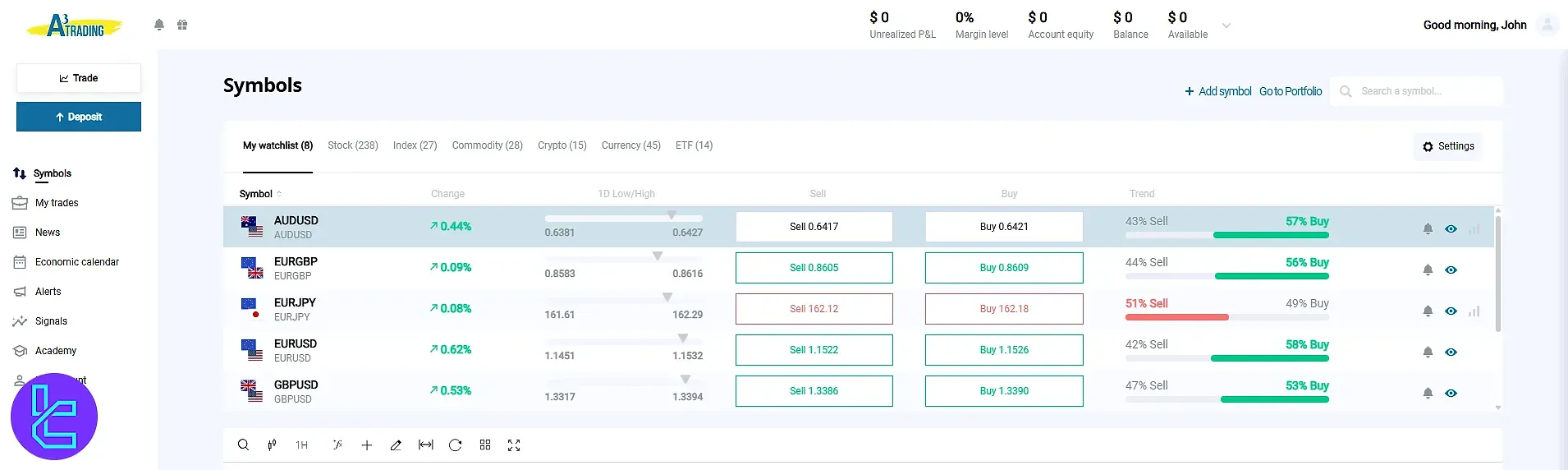Open Economic calendar in sidebar
Image resolution: width=1568 pixels, height=470 pixels.
[x=77, y=262]
